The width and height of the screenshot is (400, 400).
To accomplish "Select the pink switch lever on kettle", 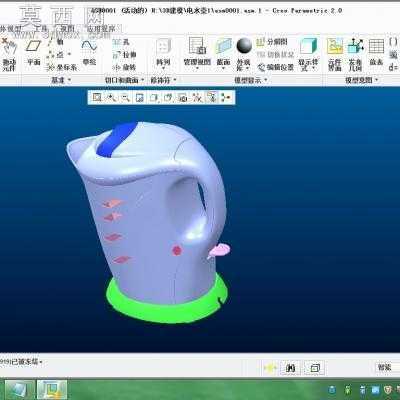I will (219, 250).
